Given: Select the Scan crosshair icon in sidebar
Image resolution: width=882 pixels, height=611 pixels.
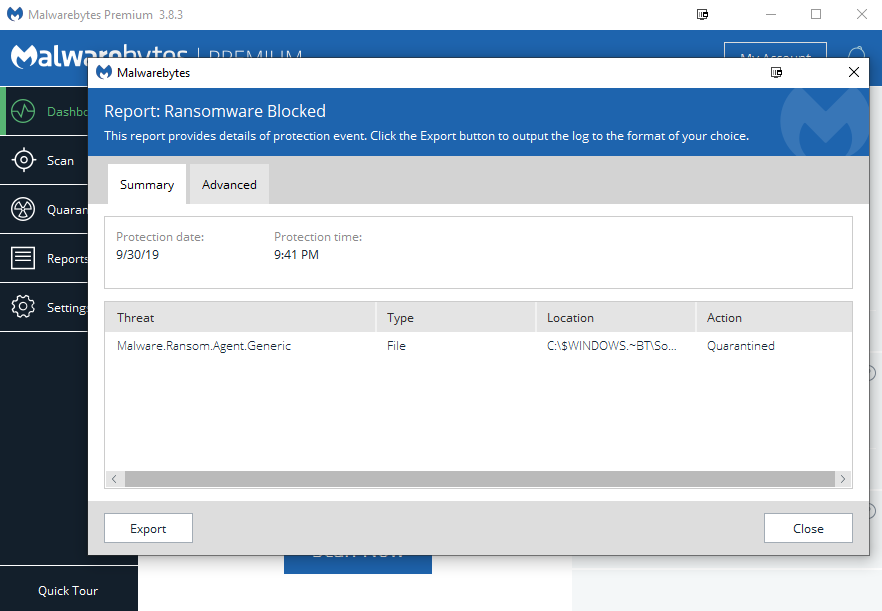Looking at the screenshot, I should pyautogui.click(x=23, y=160).
